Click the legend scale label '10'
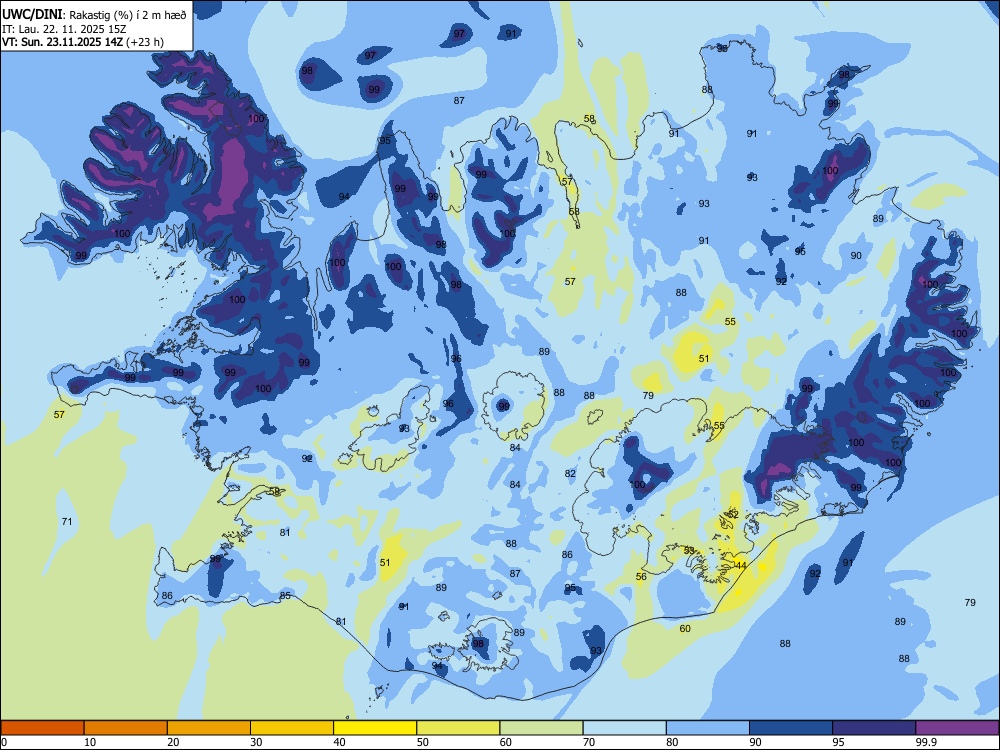This screenshot has height=750, width=1000. click(90, 742)
